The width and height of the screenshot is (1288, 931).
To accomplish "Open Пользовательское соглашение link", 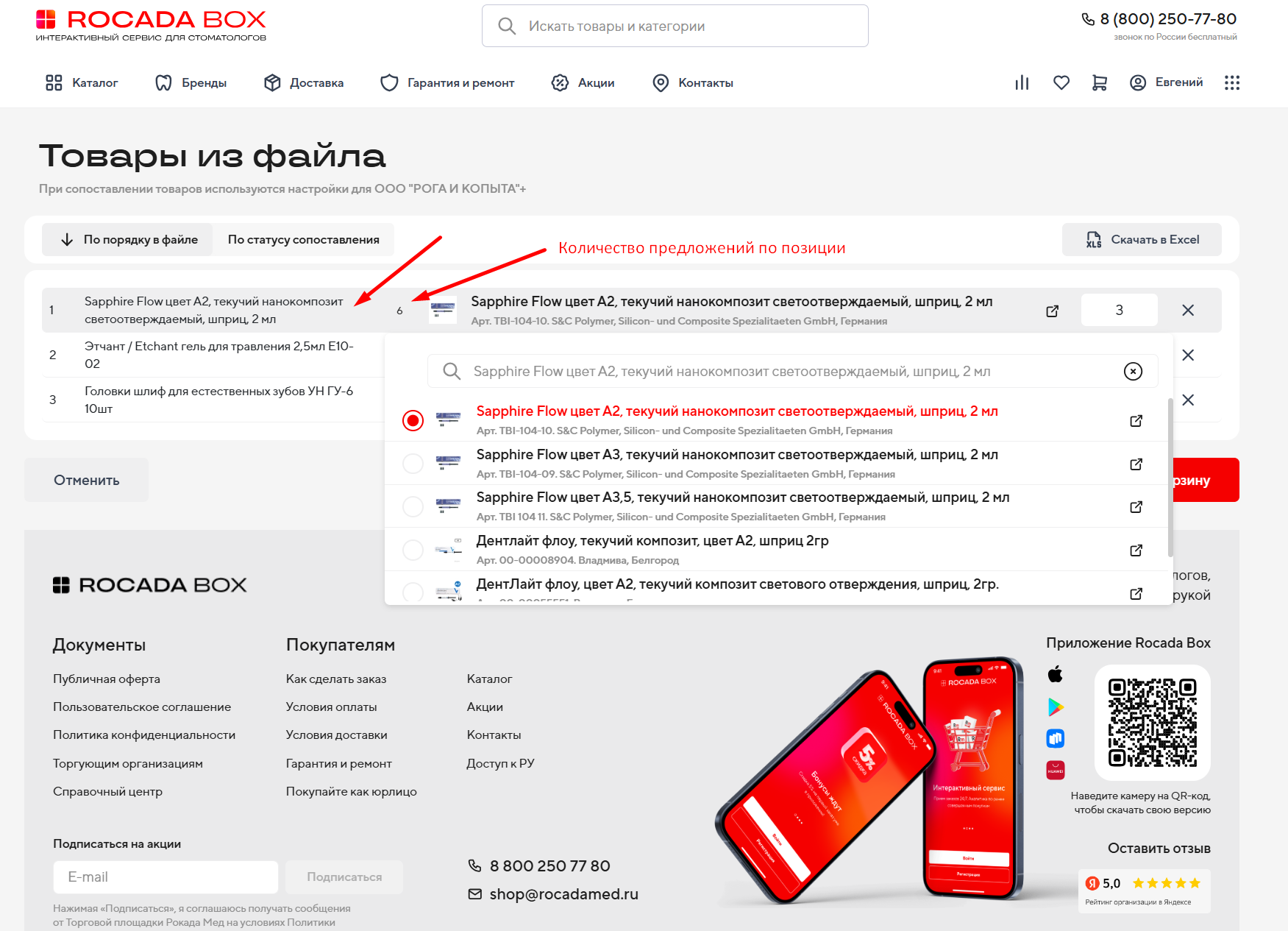I will pyautogui.click(x=142, y=707).
